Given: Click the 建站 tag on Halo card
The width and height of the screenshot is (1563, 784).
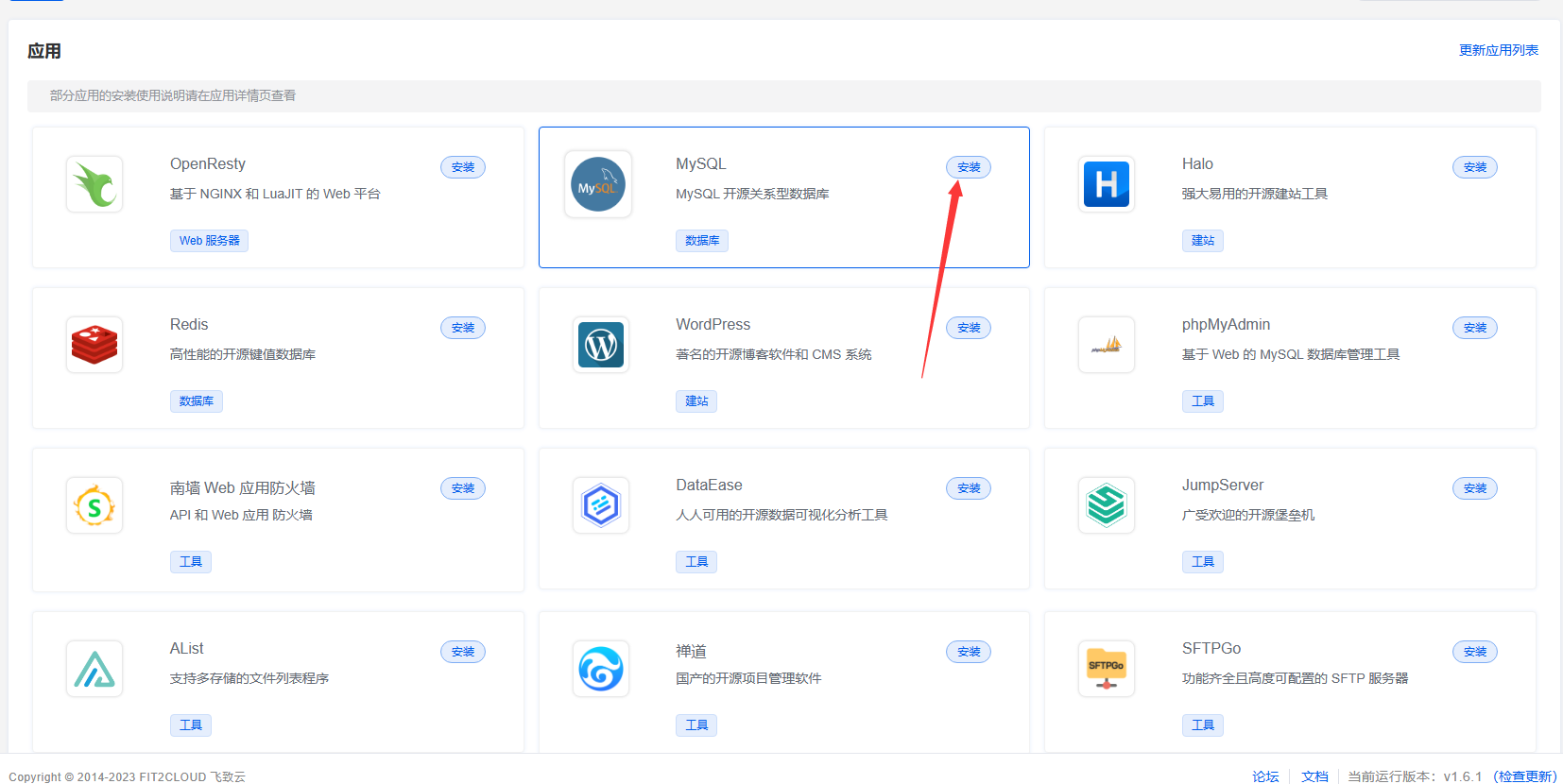Looking at the screenshot, I should coord(1203,241).
